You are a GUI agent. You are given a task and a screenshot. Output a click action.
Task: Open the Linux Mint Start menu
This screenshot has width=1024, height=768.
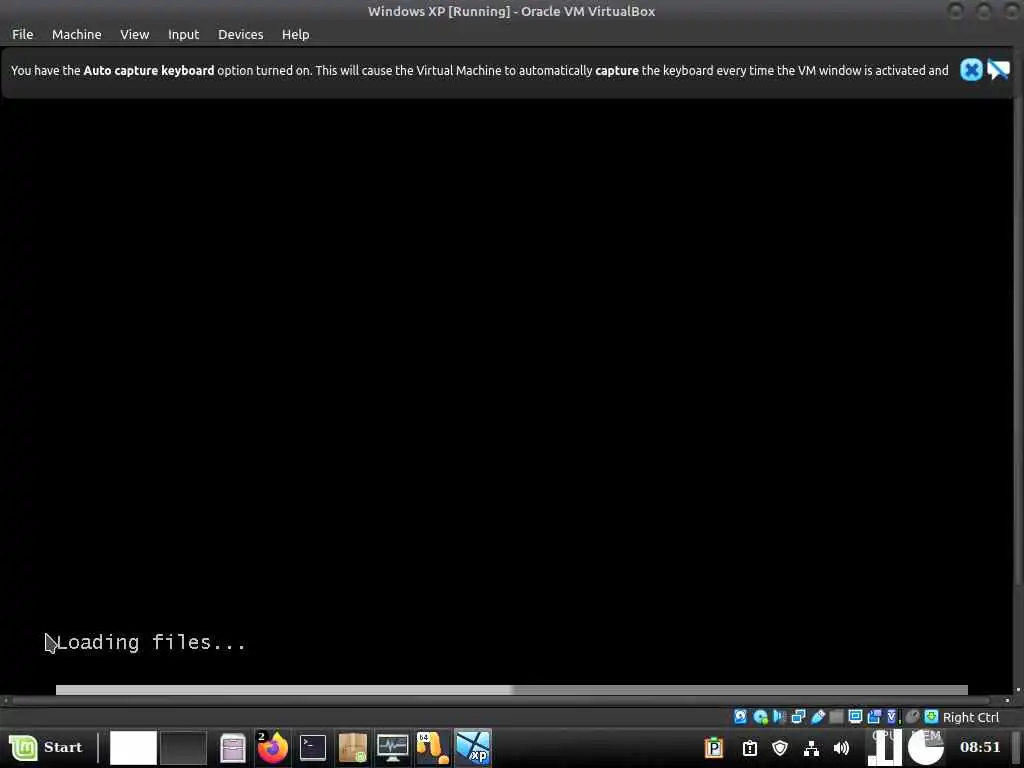pos(46,747)
